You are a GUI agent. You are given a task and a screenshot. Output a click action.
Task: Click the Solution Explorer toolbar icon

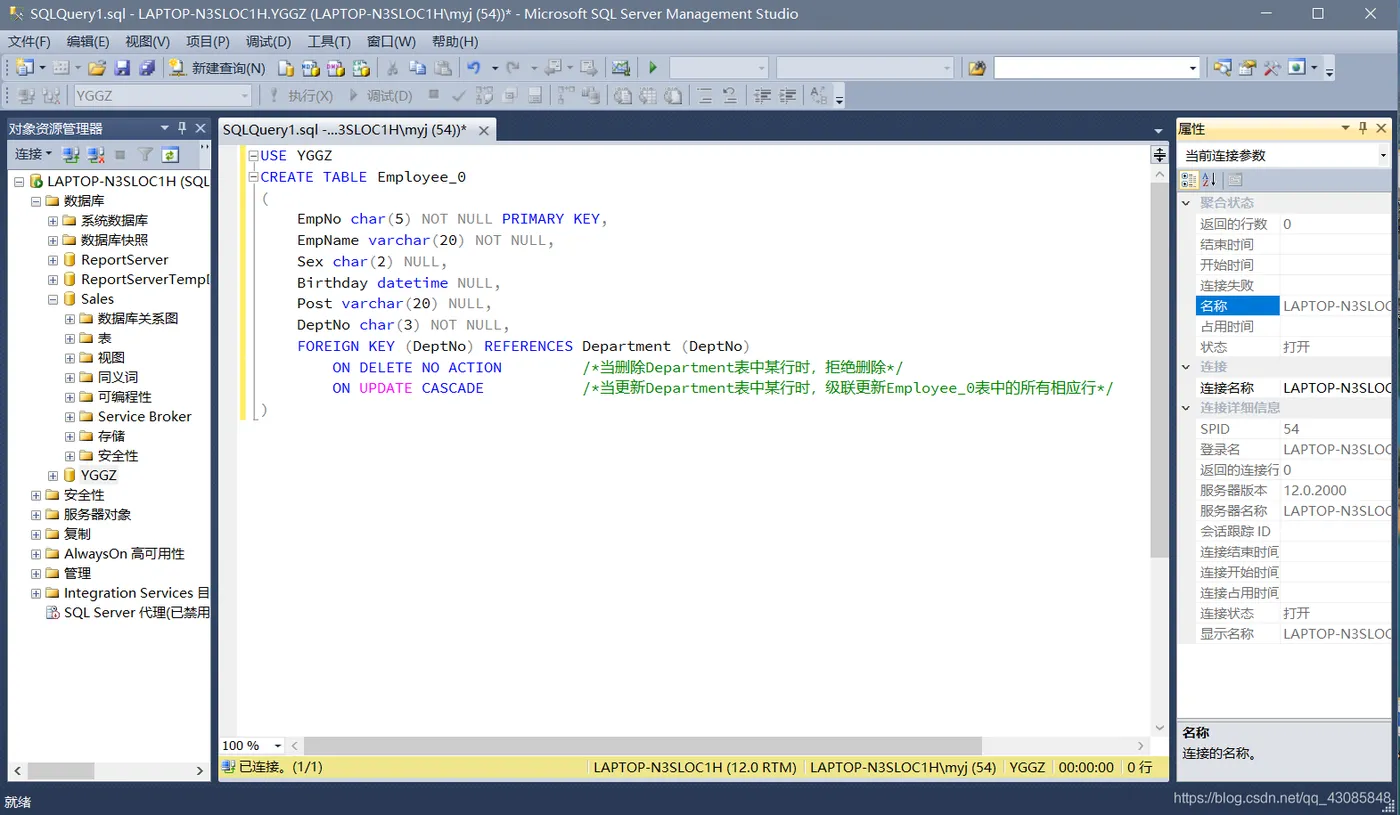pos(1222,68)
